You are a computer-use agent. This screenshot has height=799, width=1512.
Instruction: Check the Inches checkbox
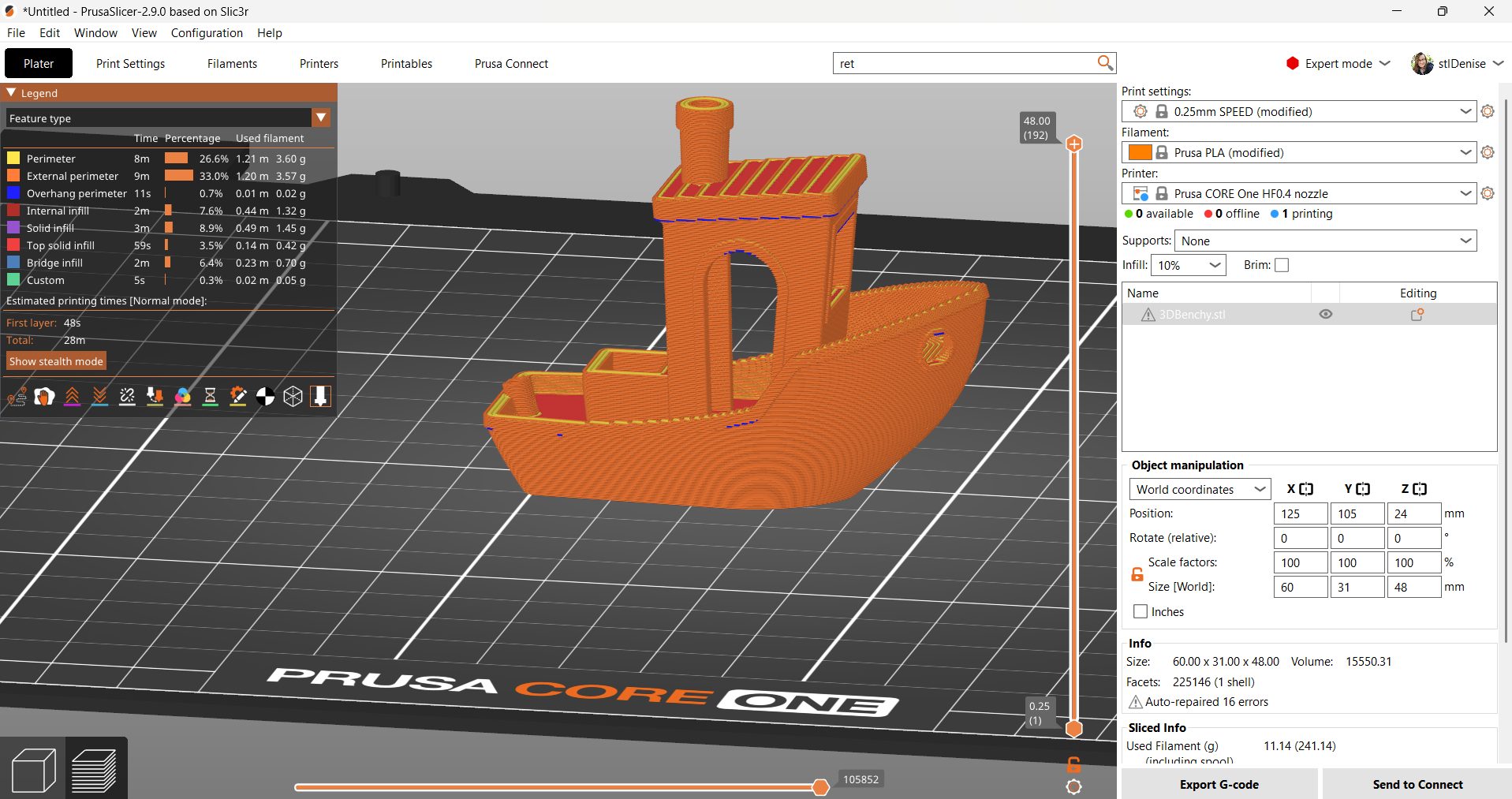tap(1140, 611)
